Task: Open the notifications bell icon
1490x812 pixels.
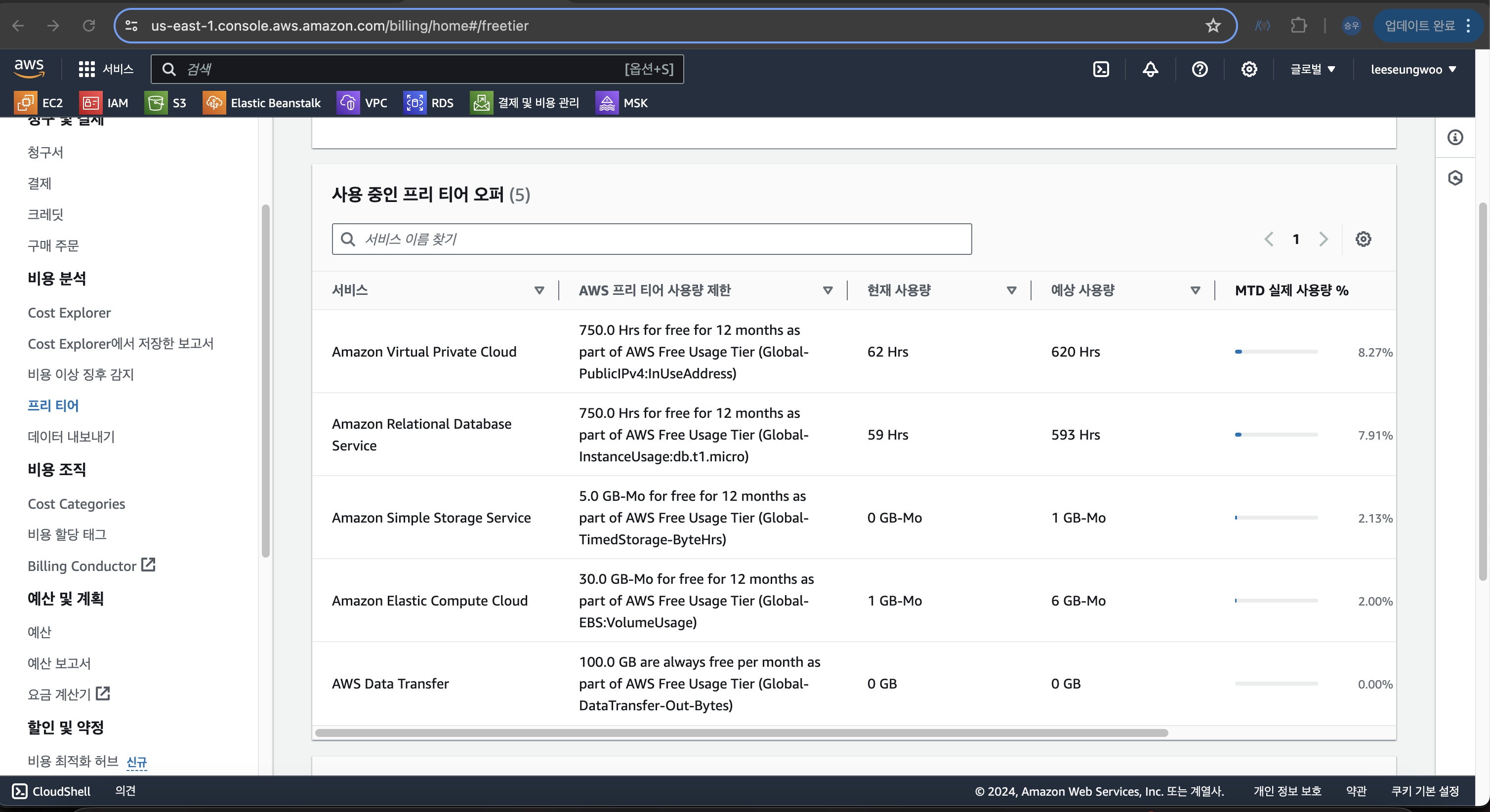Action: pos(1150,70)
